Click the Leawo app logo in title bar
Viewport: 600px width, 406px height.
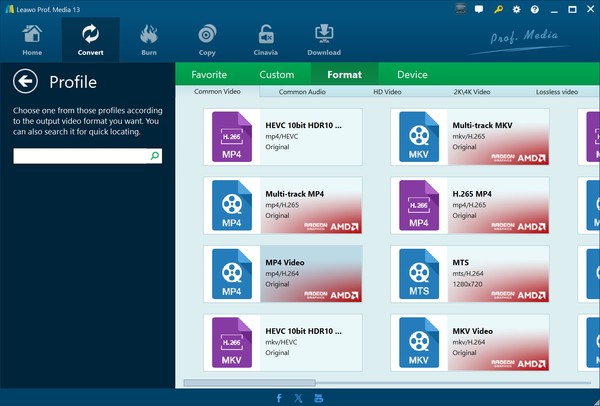point(10,9)
